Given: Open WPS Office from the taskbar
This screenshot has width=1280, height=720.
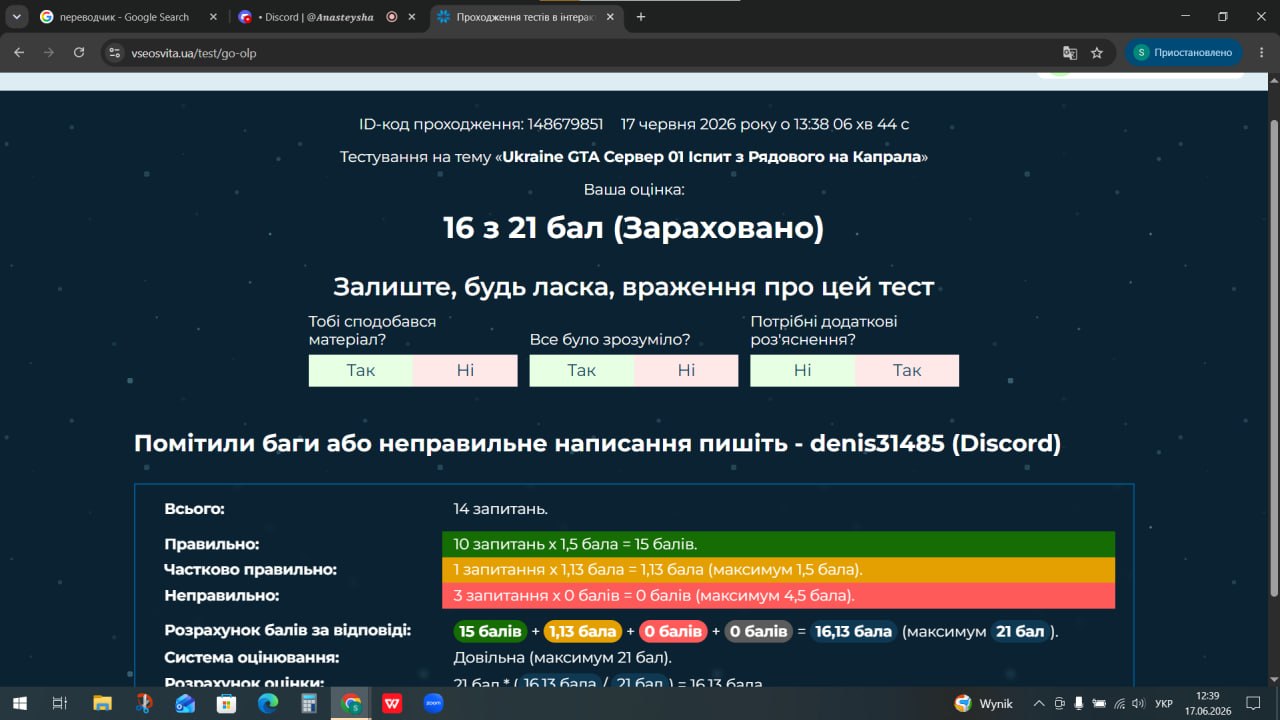Looking at the screenshot, I should pyautogui.click(x=392, y=703).
